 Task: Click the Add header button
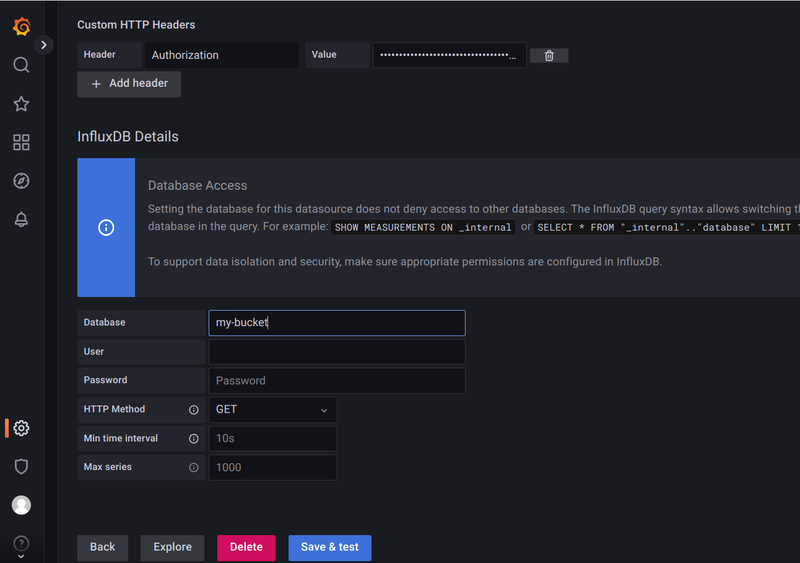click(129, 84)
